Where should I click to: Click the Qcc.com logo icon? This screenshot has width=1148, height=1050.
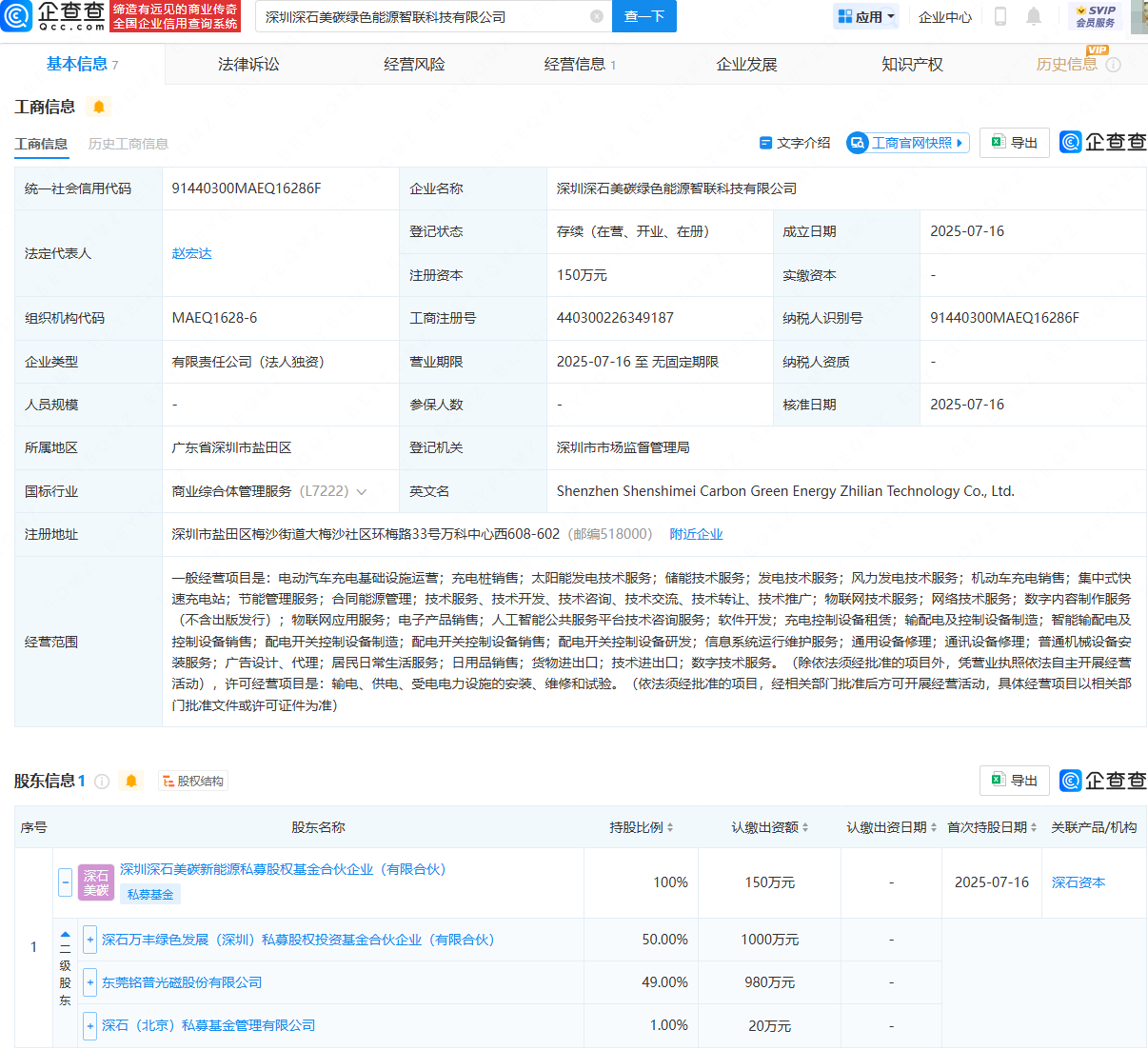tap(17, 15)
